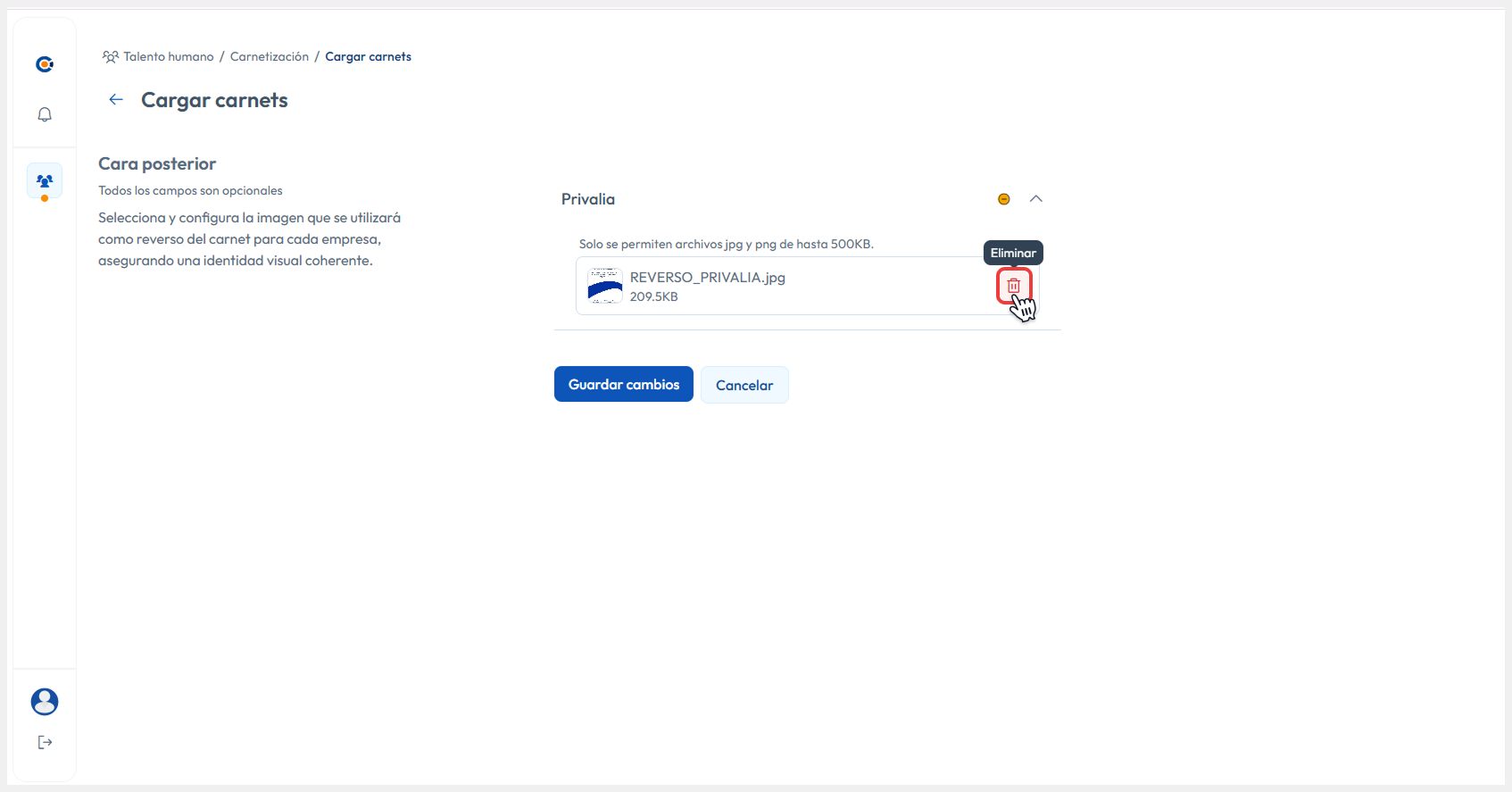This screenshot has width=1512, height=792.
Task: Click the REVERSO_PRIVALIA.jpg file name
Action: [707, 278]
